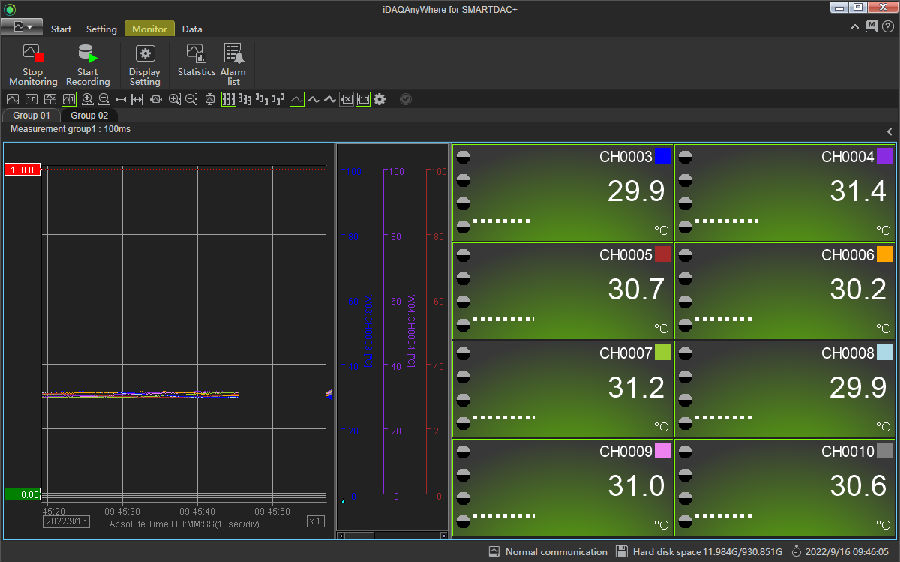
Task: Click the hard disk space floppy icon
Action: pos(622,552)
